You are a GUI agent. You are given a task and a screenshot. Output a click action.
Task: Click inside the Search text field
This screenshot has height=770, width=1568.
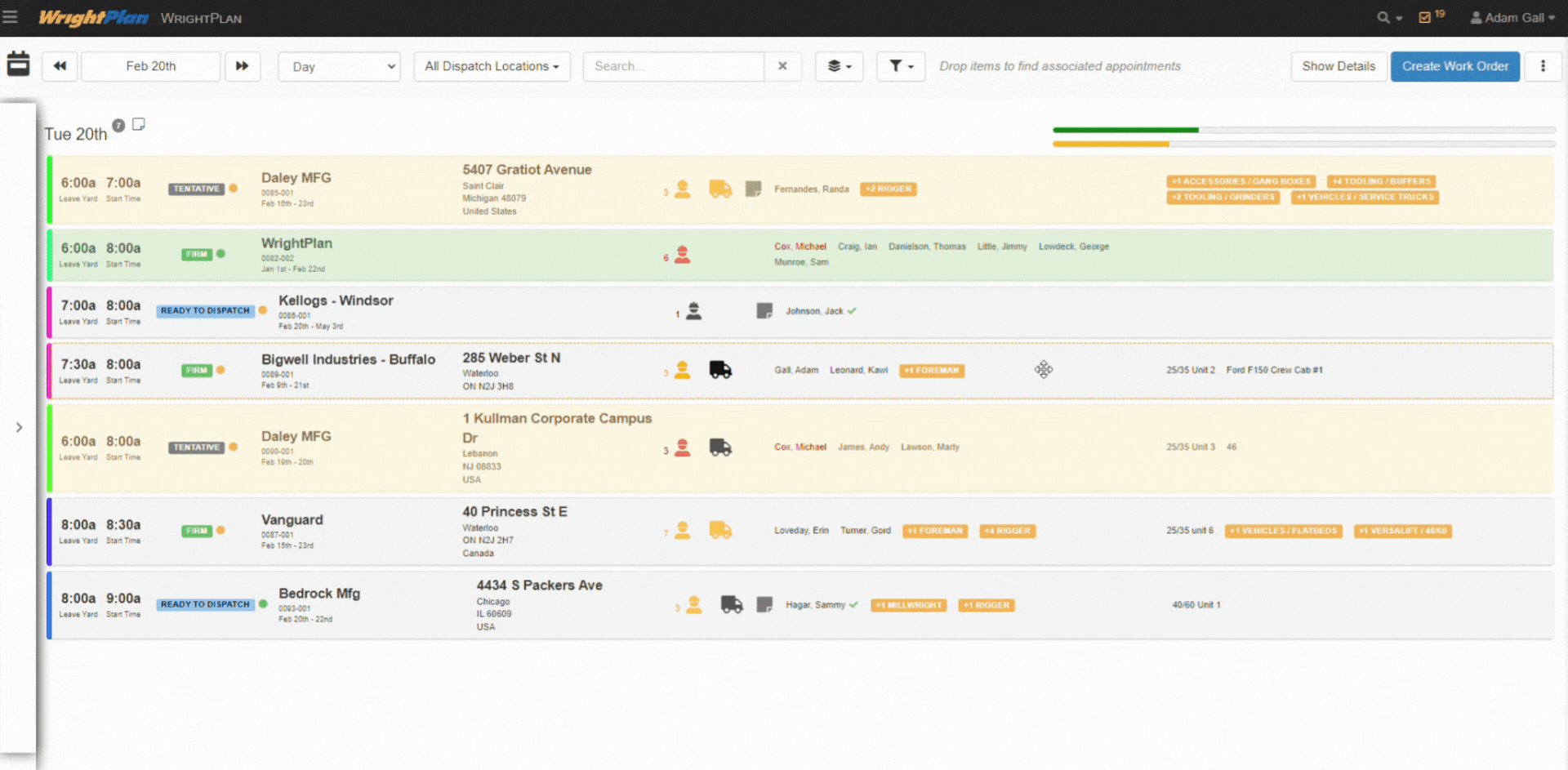[673, 66]
